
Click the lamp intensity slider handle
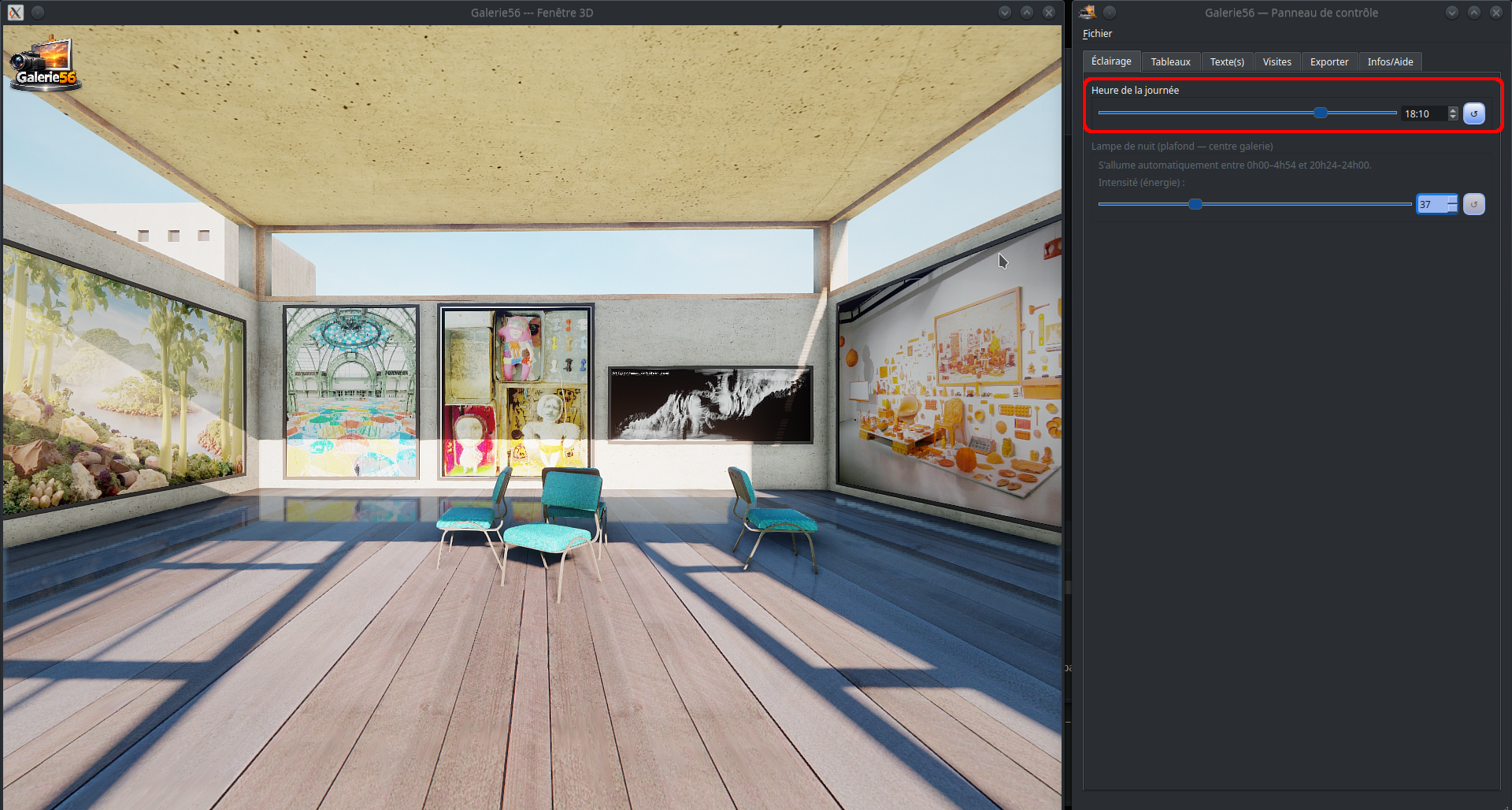tap(1195, 204)
